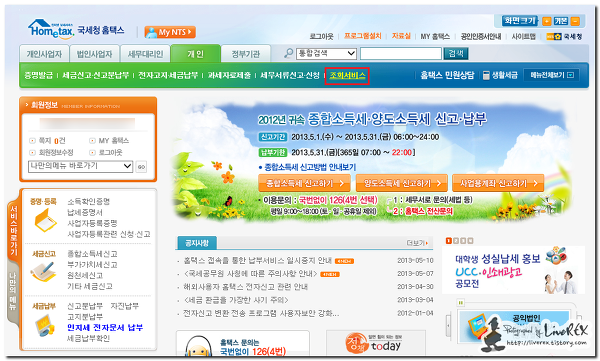
Task: Expand 메뉴전체보기 dropdown arrow
Action: click(x=571, y=75)
